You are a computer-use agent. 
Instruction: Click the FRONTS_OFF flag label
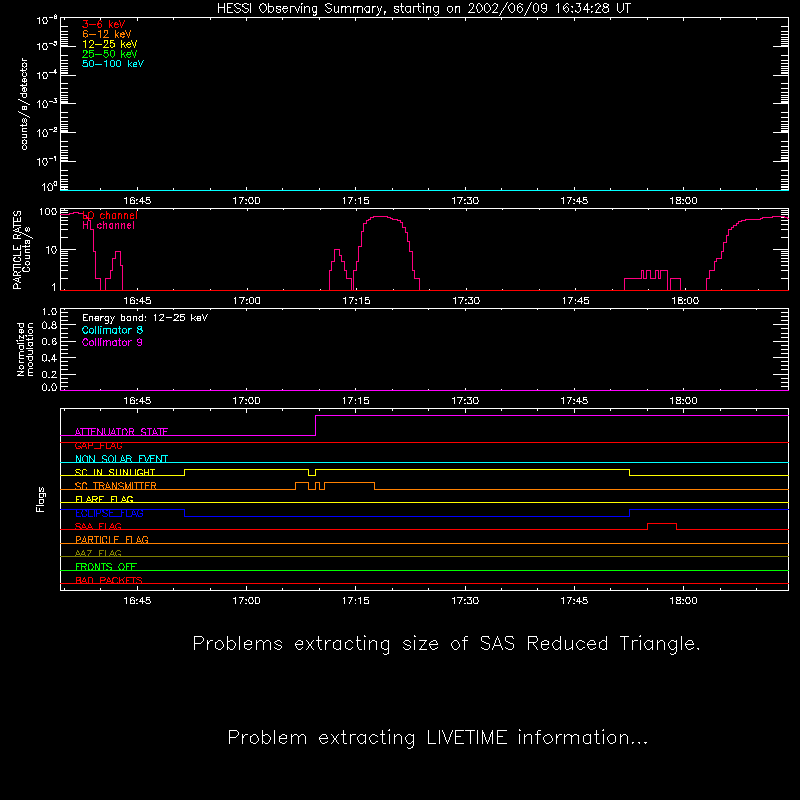[x=106, y=566]
